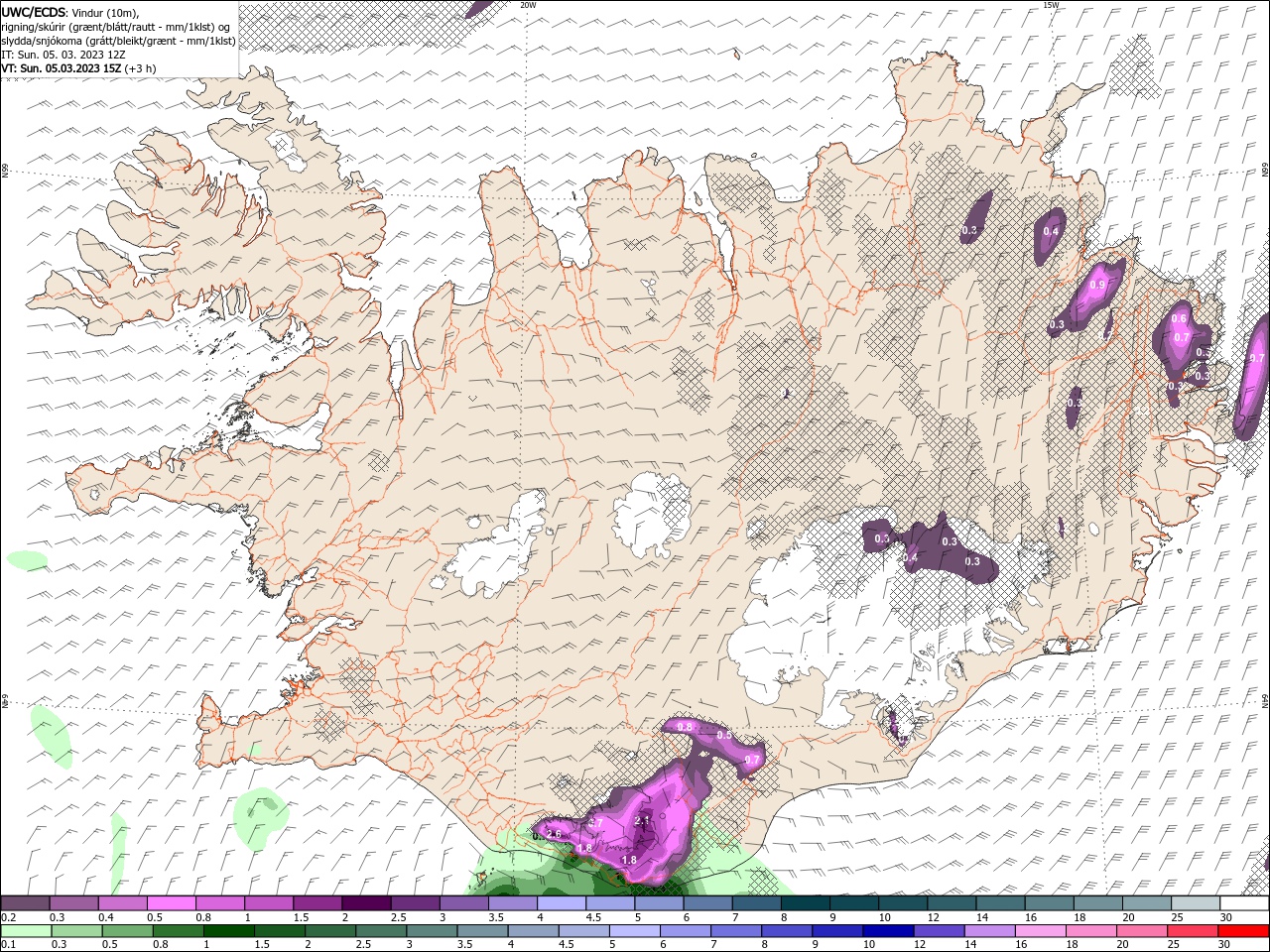The width and height of the screenshot is (1270, 952).
Task: Pick the dark teal snow-scale swatch at 8
Action: point(805,903)
